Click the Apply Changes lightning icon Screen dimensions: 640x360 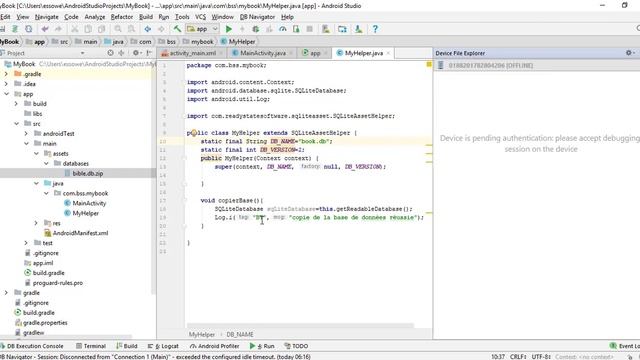coord(242,29)
